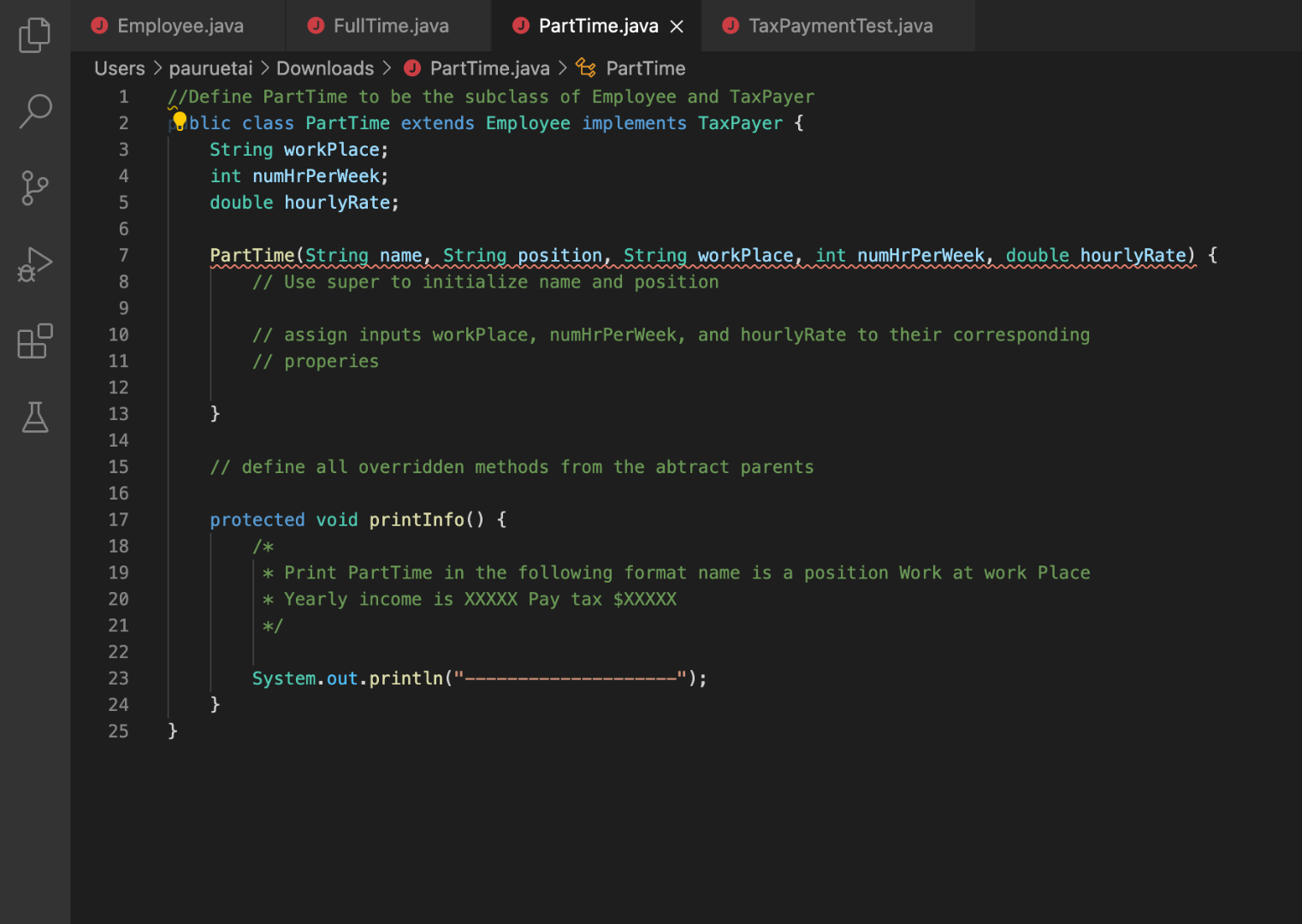Click PartTime class symbol in breadcrumb

[x=646, y=68]
